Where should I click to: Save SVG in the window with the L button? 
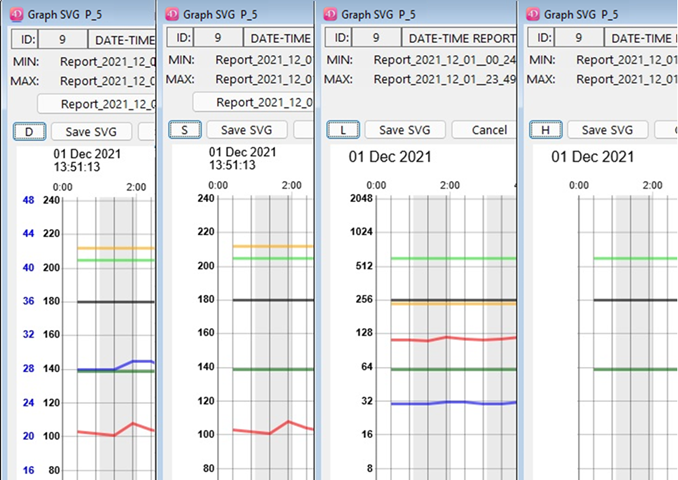(404, 130)
